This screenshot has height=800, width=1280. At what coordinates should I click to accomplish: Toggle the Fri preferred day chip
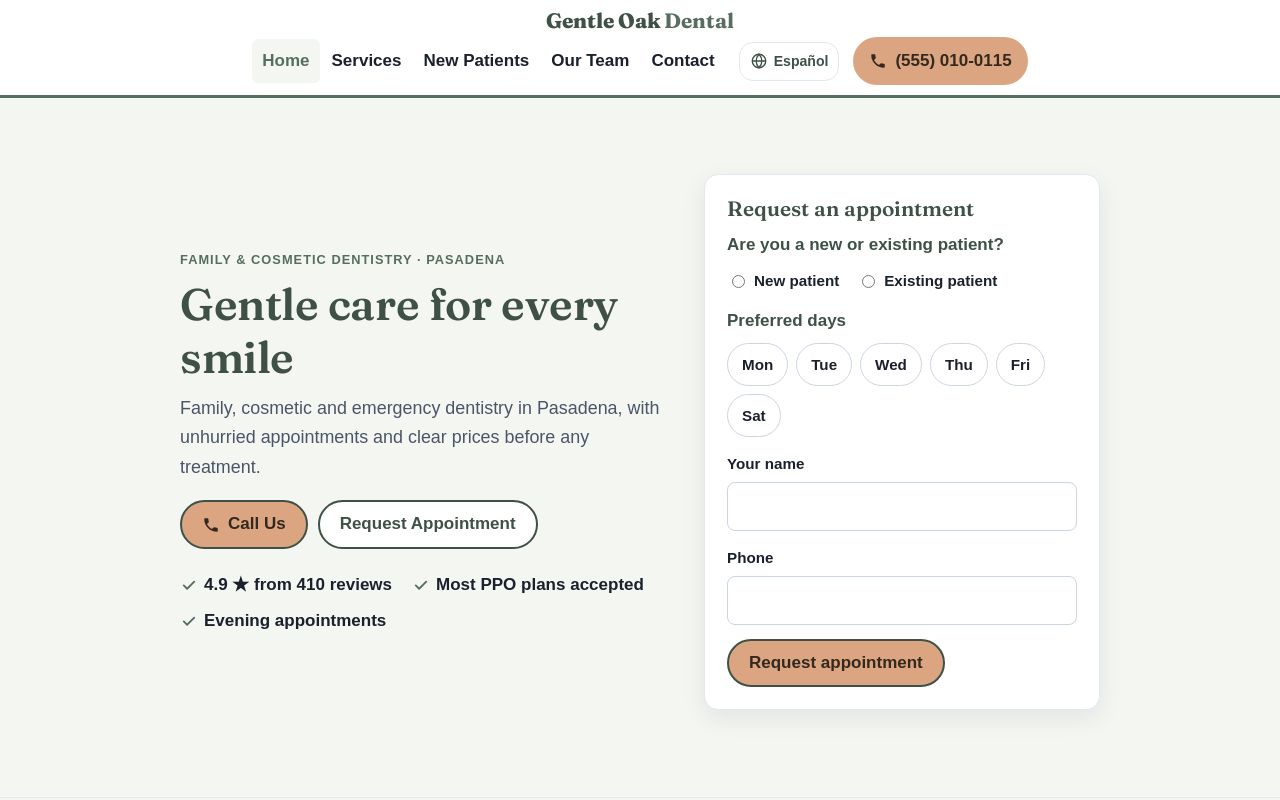[1020, 364]
